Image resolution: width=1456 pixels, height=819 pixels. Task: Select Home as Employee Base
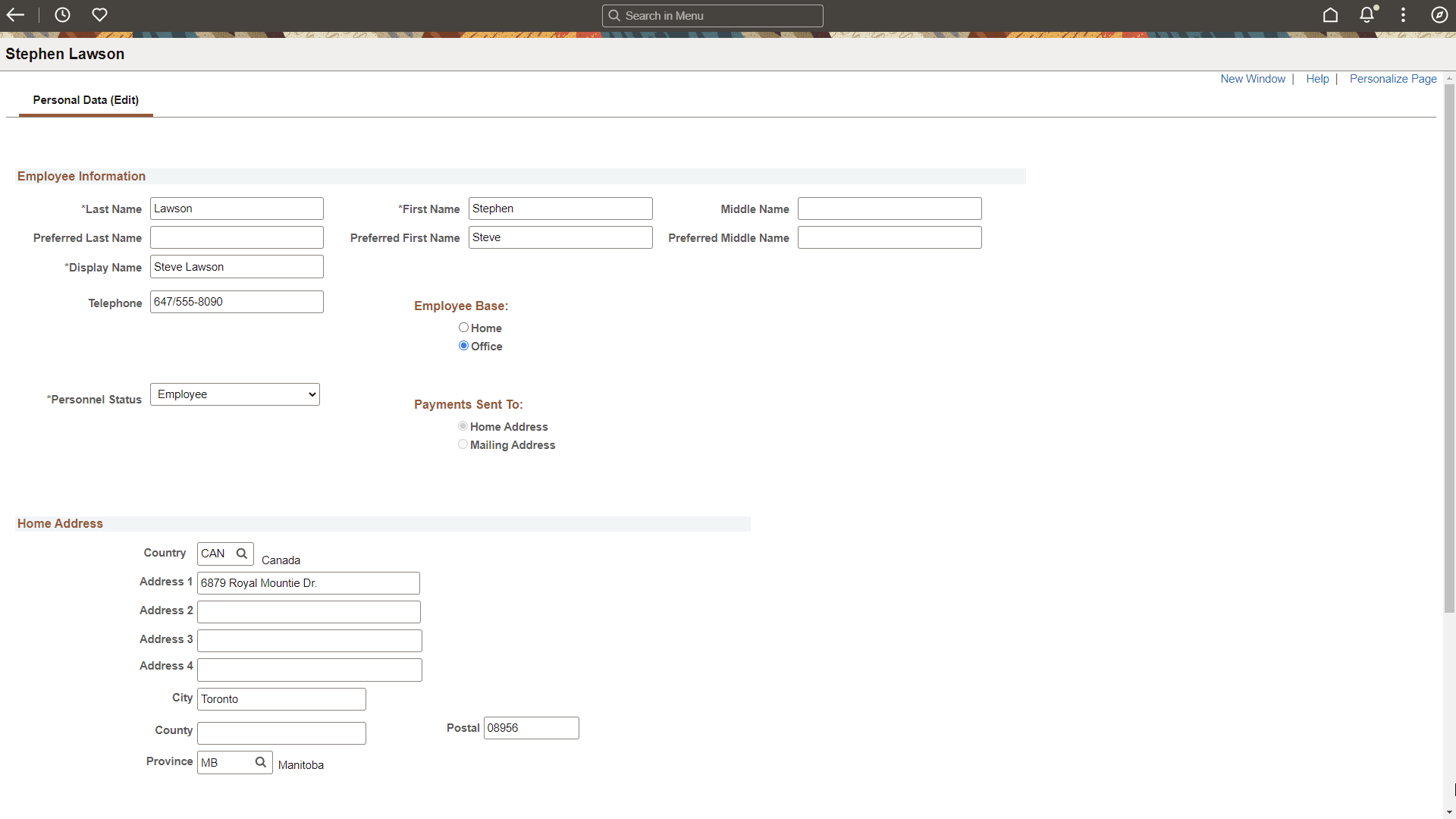click(463, 327)
